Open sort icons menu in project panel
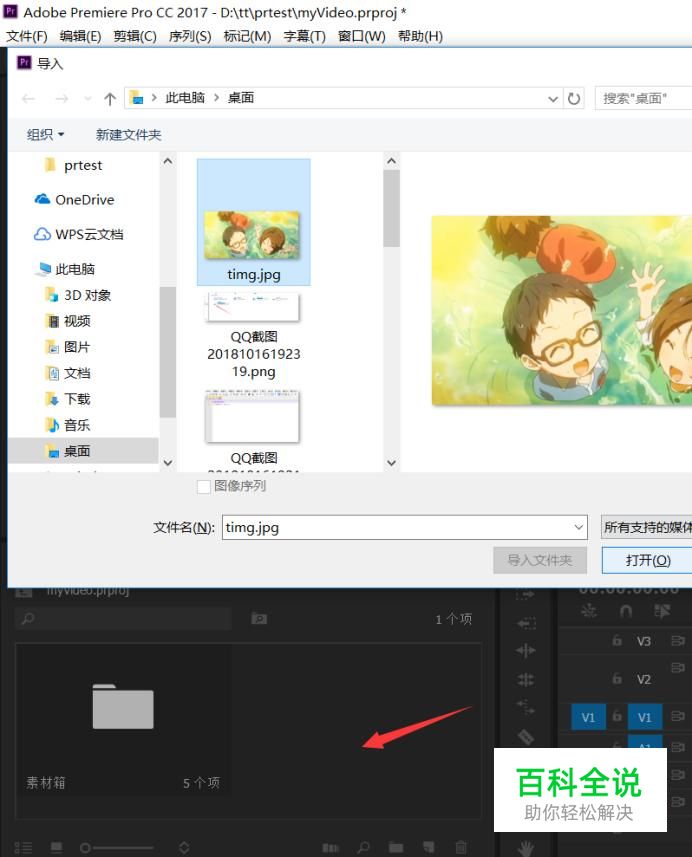The image size is (692, 857). click(184, 848)
